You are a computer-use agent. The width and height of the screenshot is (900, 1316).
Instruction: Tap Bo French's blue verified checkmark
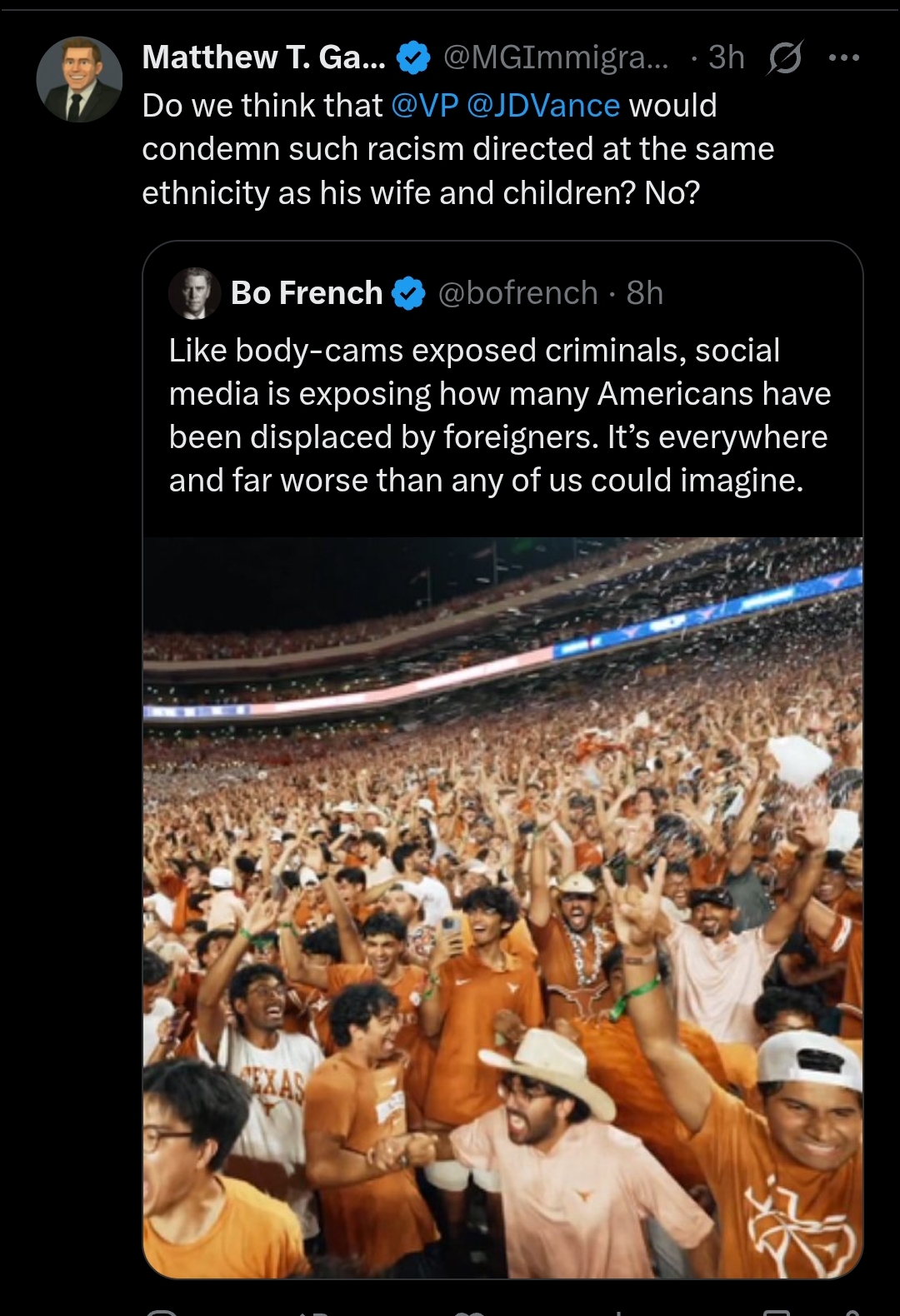click(x=408, y=293)
